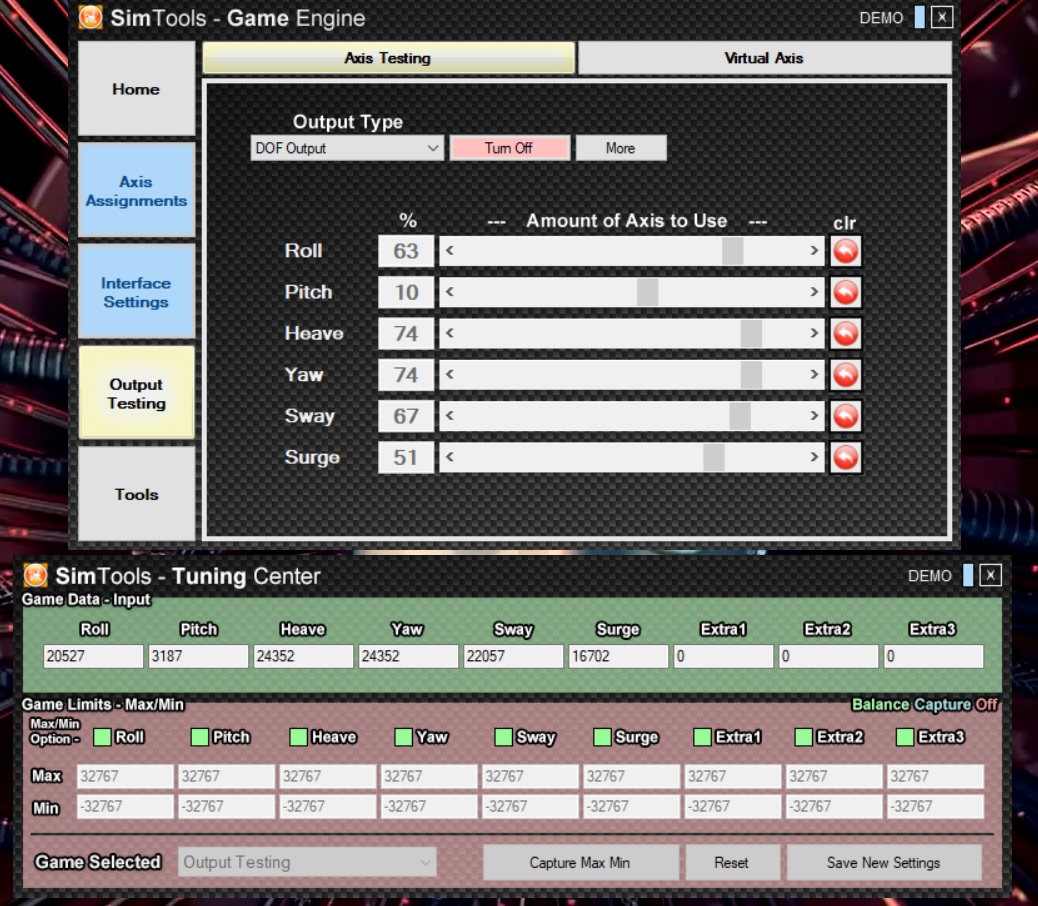Toggle the Extra3 Max/Min checkbox
This screenshot has height=906, width=1038.
[905, 737]
